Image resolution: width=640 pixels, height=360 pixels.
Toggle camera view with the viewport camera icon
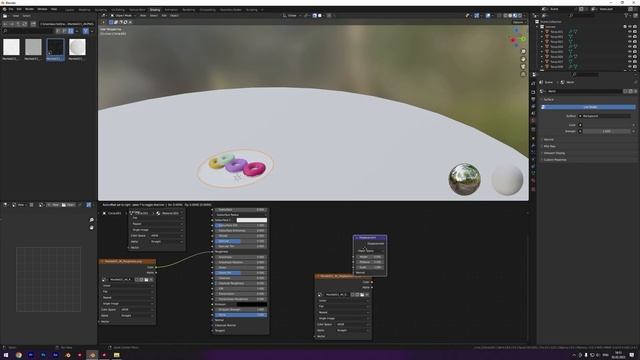(523, 66)
